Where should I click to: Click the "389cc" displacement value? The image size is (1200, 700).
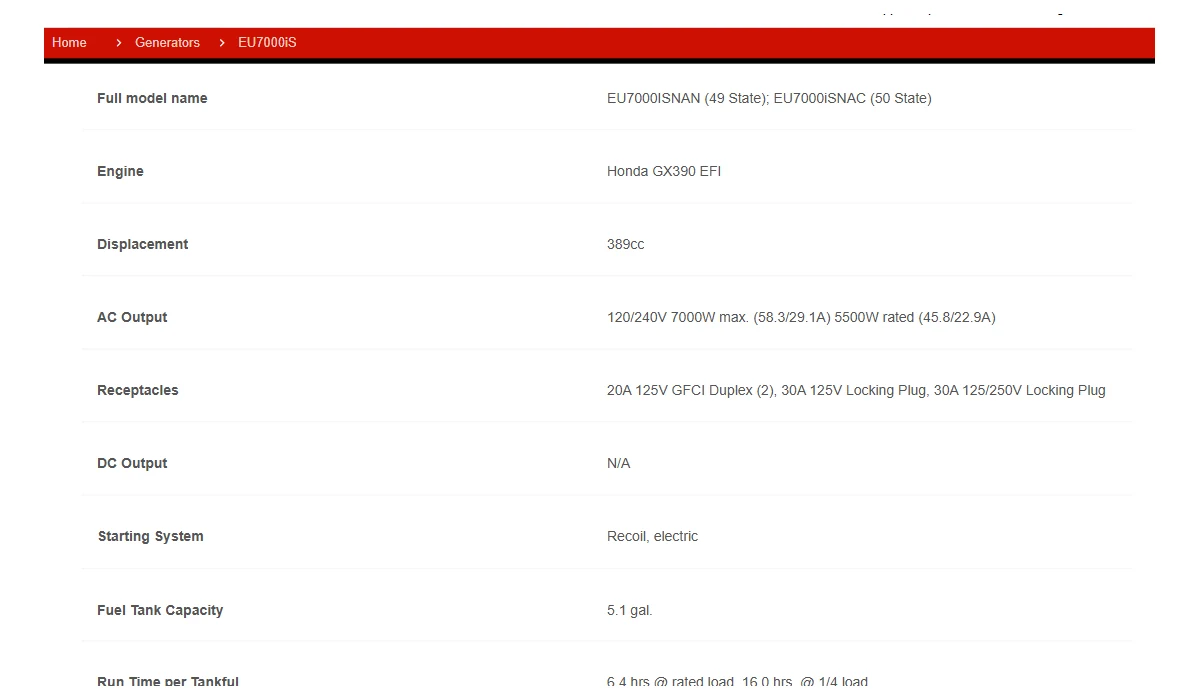point(626,244)
